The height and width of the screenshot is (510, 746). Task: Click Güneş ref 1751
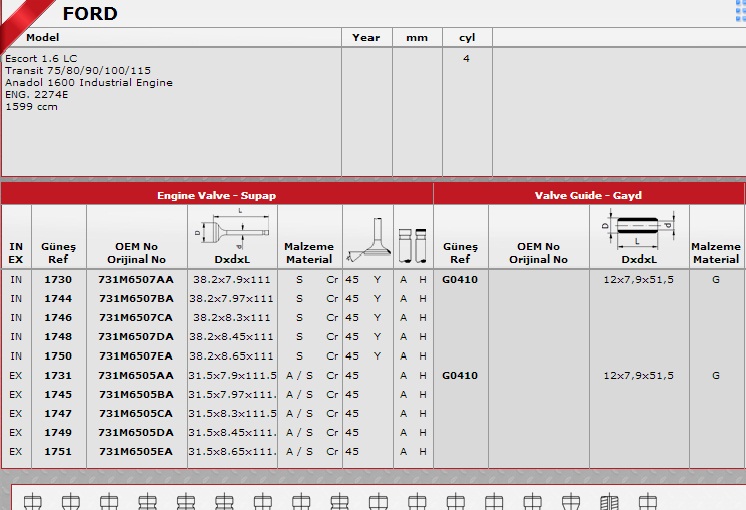click(58, 452)
